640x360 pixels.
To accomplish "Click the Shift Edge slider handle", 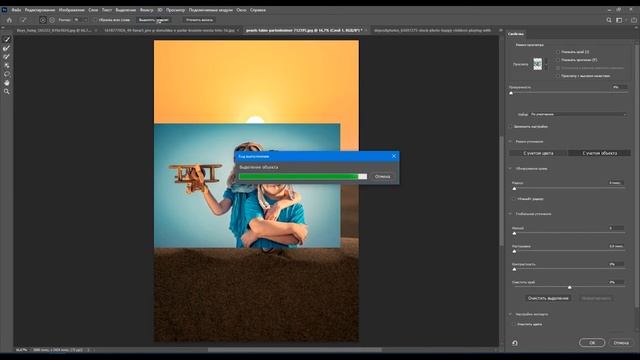I will coord(570,287).
